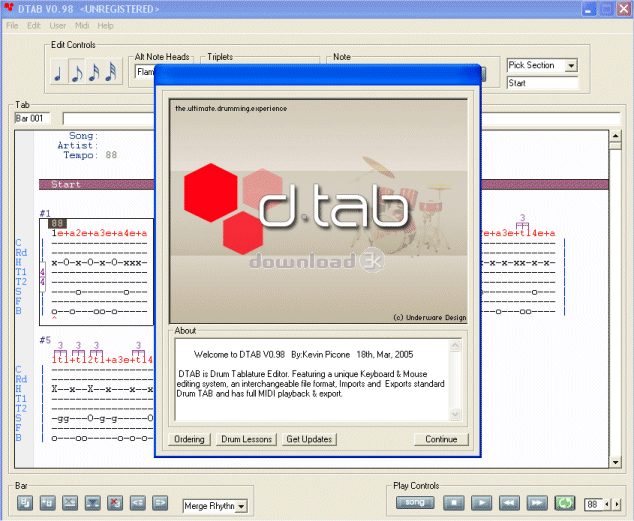Click the Drum Lessons button
The height and width of the screenshot is (521, 634).
coord(245,439)
